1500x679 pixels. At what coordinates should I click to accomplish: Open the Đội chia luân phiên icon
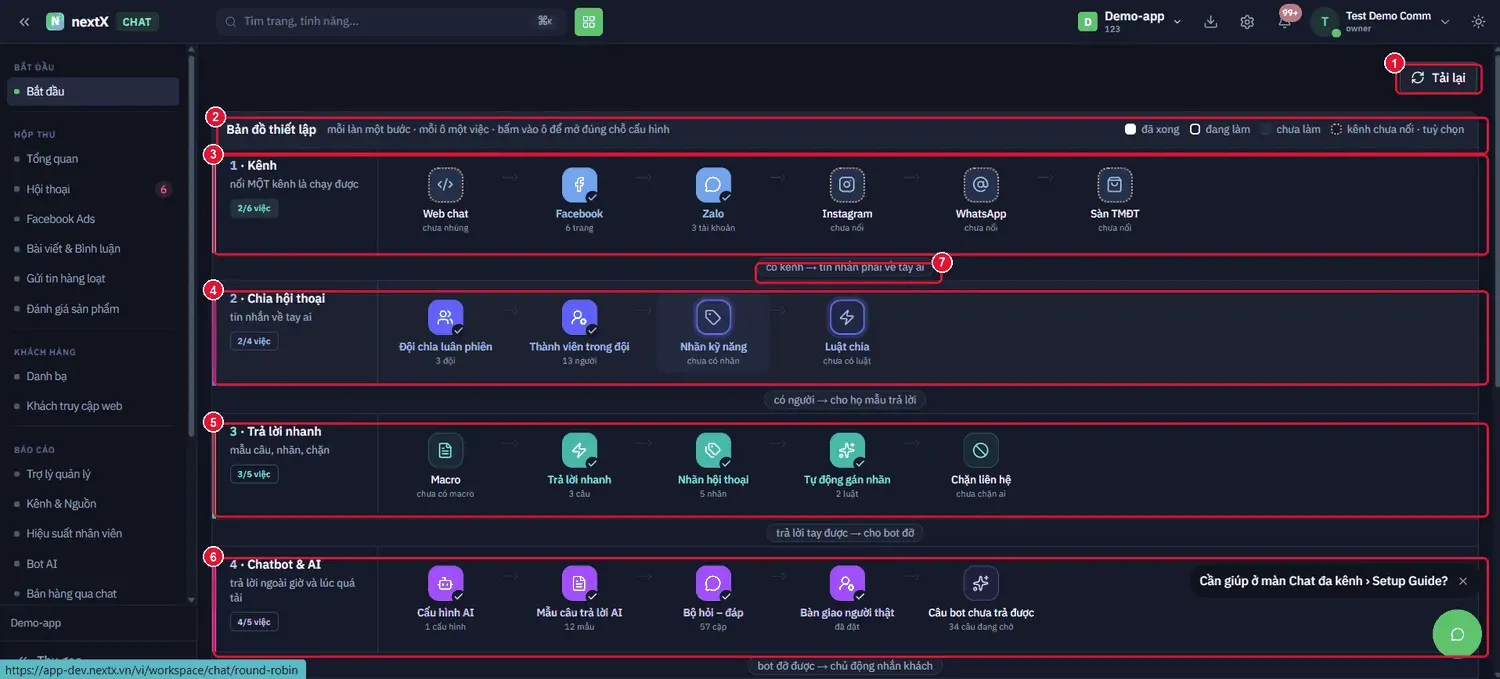[x=445, y=318]
